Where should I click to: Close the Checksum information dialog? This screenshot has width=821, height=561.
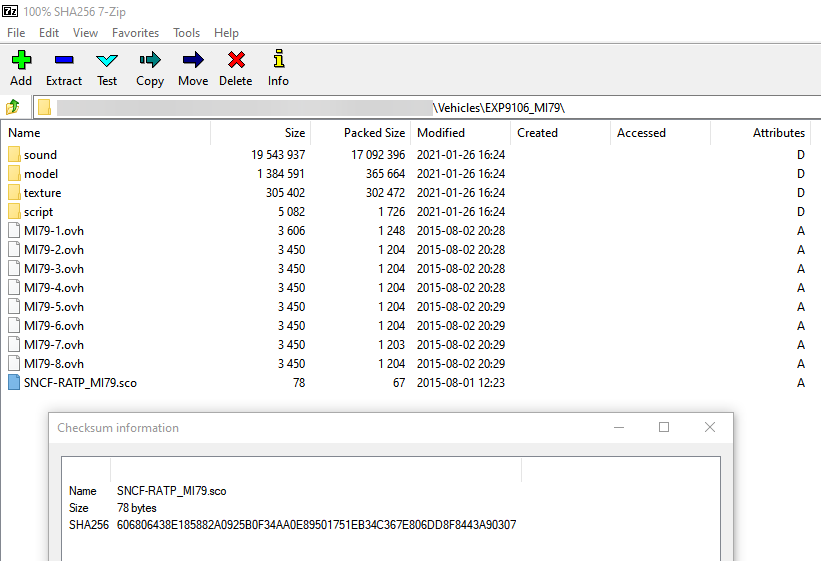tap(709, 427)
